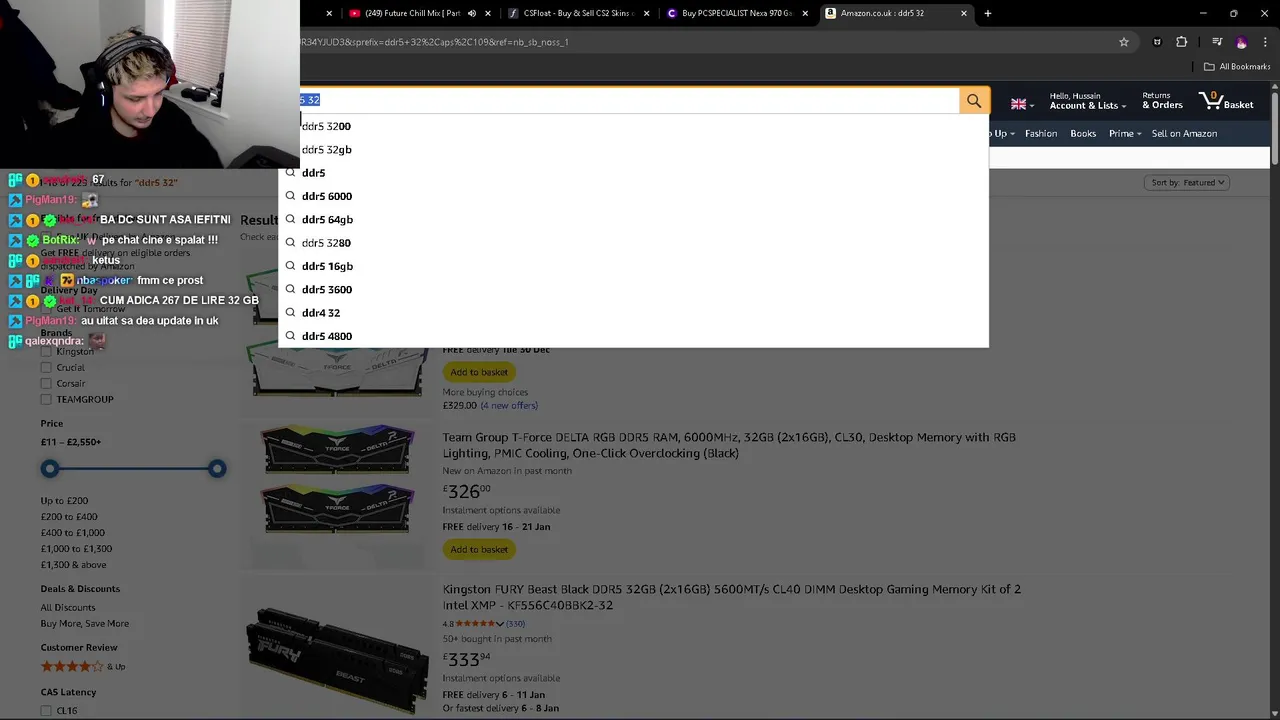The width and height of the screenshot is (1280, 720).
Task: Open the Sell on Amazon link
Action: tap(1184, 133)
